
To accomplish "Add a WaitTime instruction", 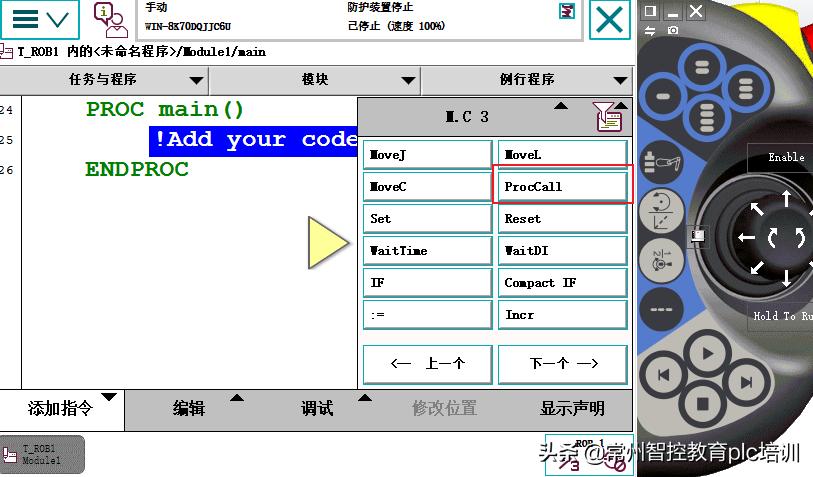I will [427, 251].
